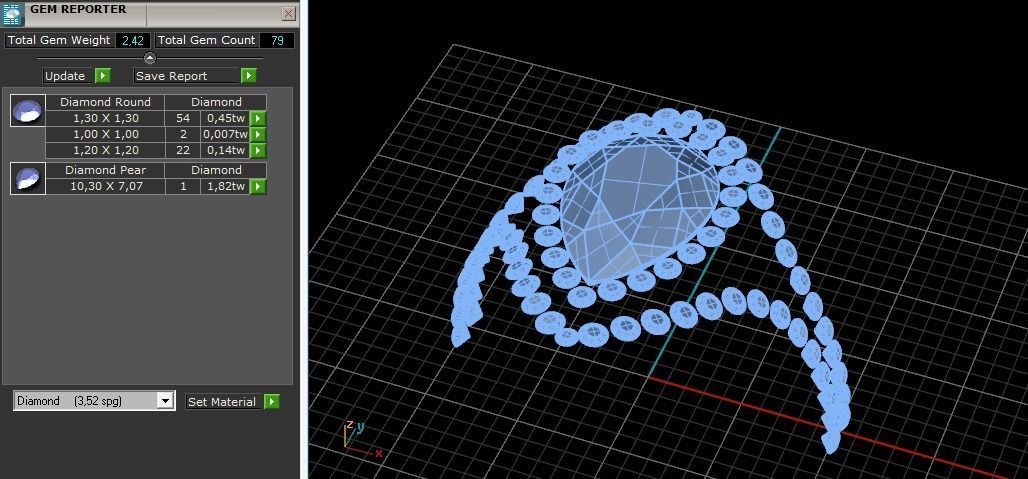
Task: Click the 'Diamond Pear' header cell
Action: pyautogui.click(x=105, y=170)
